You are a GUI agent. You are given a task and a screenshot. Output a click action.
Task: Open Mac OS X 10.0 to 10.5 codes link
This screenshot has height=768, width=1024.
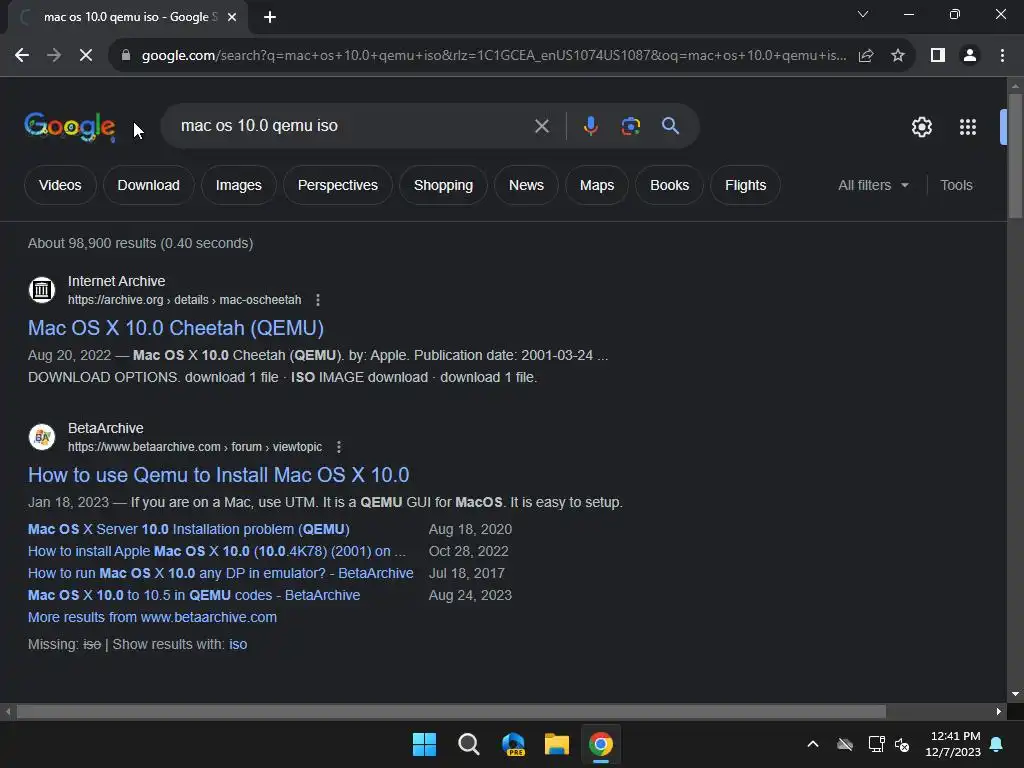[194, 596]
